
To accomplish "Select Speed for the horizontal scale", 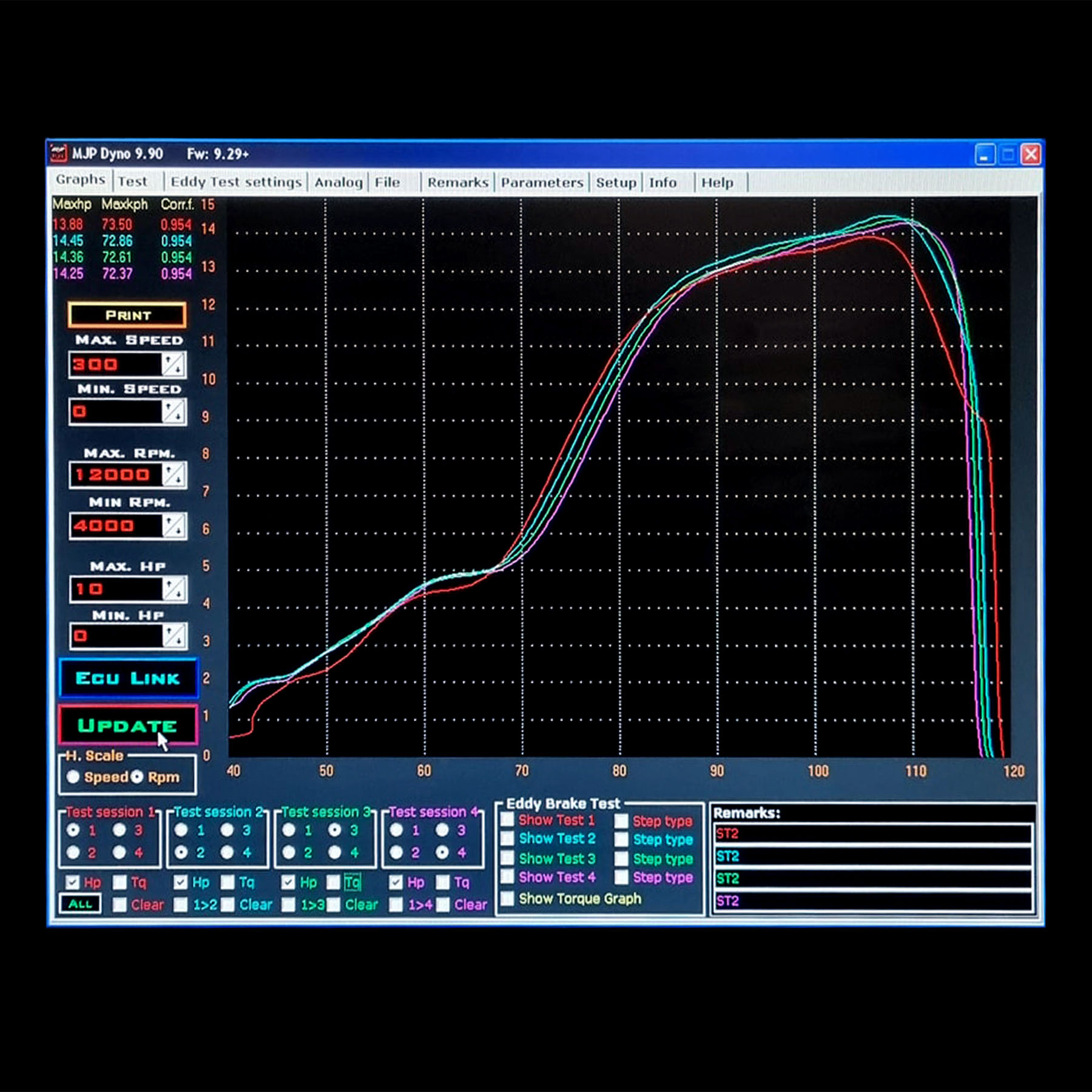I will (x=73, y=777).
